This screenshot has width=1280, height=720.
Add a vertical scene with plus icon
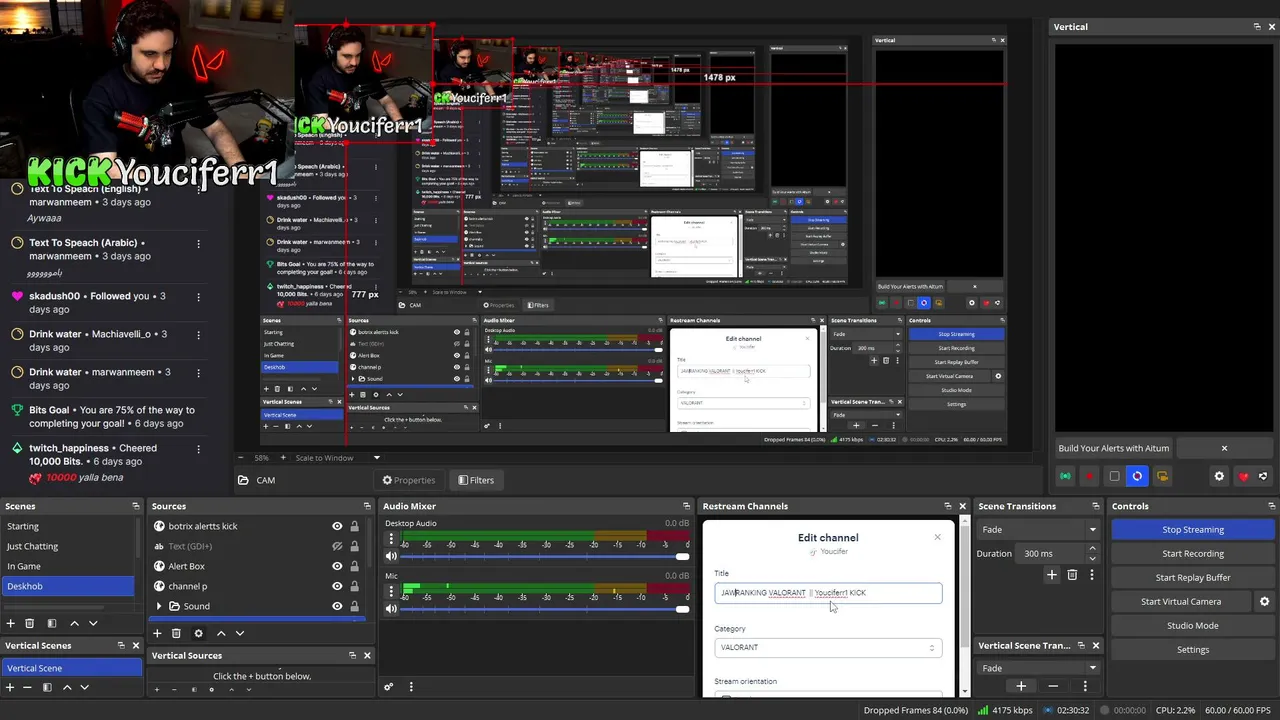10,687
